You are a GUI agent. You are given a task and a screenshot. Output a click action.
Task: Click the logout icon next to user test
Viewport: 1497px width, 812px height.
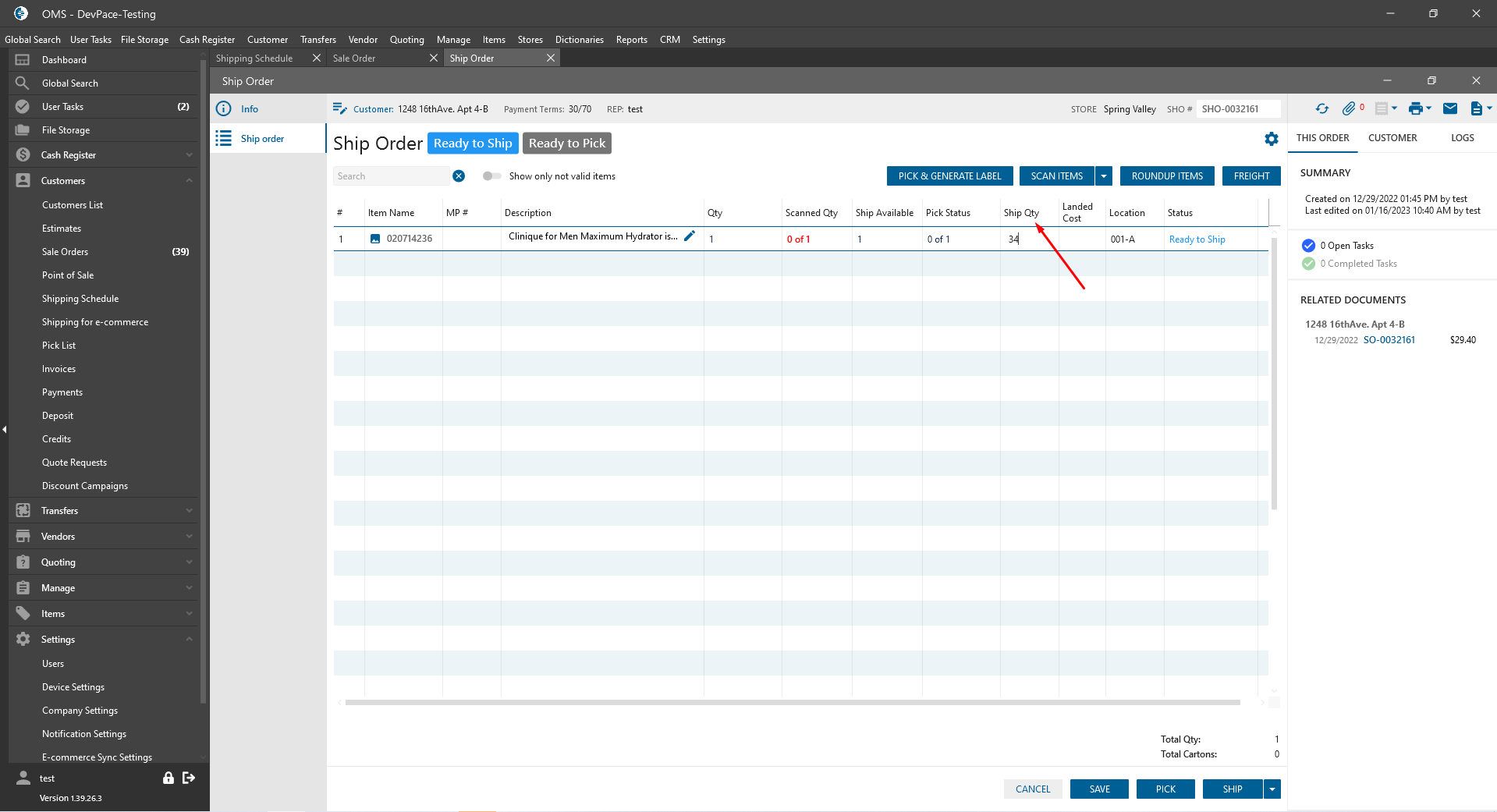click(x=189, y=778)
